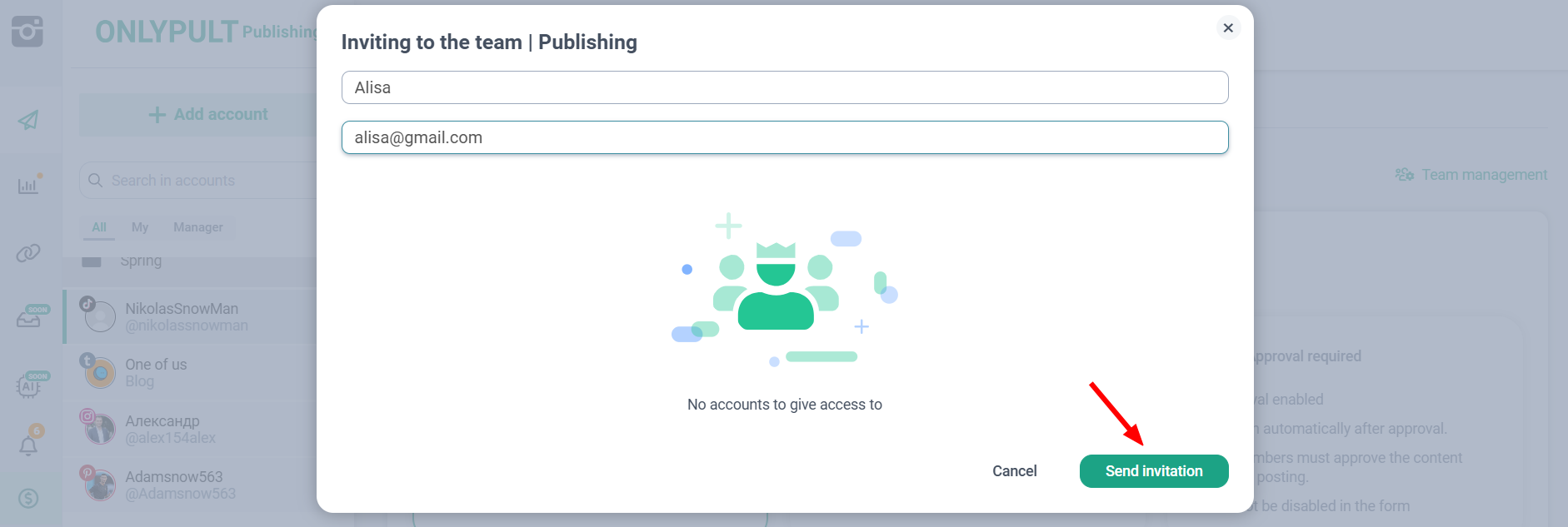1568x527 pixels.
Task: Click the dollar billing icon
Action: coord(28,498)
